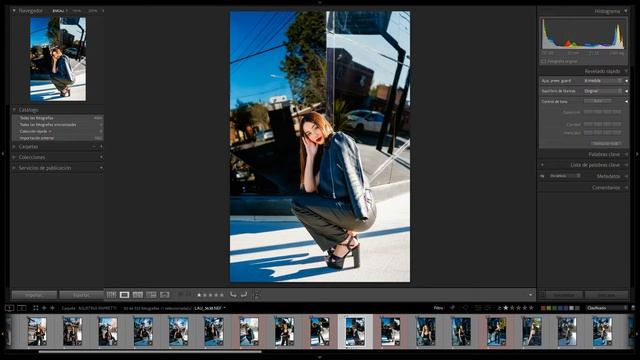Change rating filter comparison symbol
Screen dimensions: 640x360
pos(499,308)
